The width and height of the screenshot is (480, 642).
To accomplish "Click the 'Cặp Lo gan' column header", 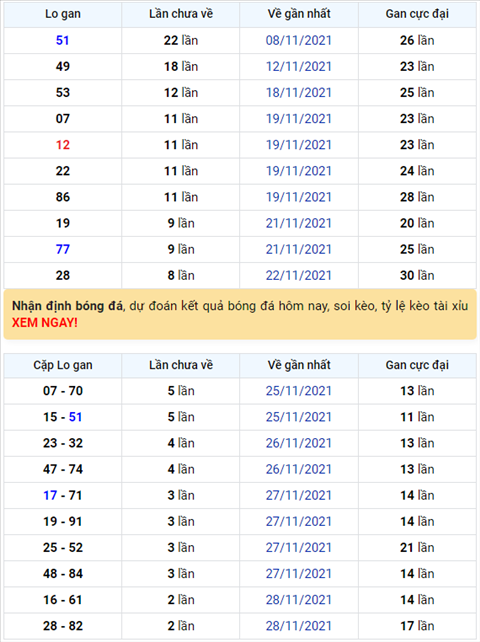I will click(63, 365).
